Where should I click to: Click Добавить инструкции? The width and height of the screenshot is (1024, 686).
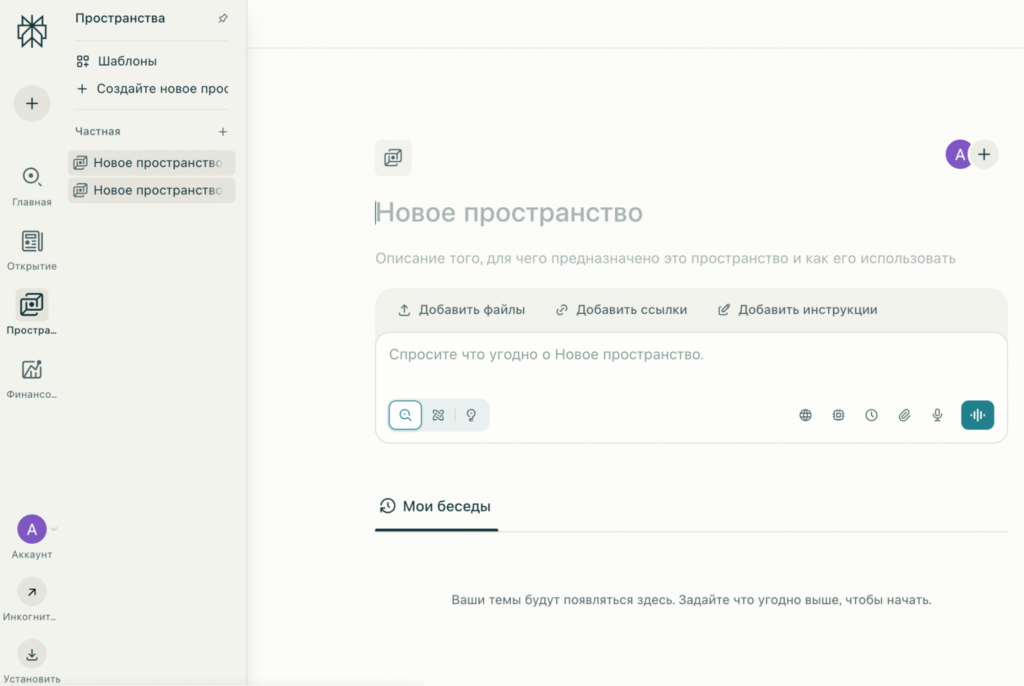pos(798,310)
